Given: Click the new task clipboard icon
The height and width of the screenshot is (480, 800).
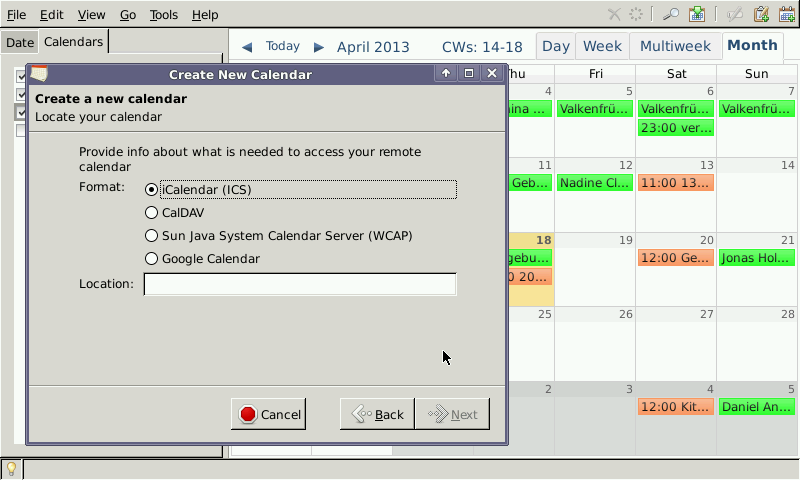Looking at the screenshot, I should pos(761,14).
